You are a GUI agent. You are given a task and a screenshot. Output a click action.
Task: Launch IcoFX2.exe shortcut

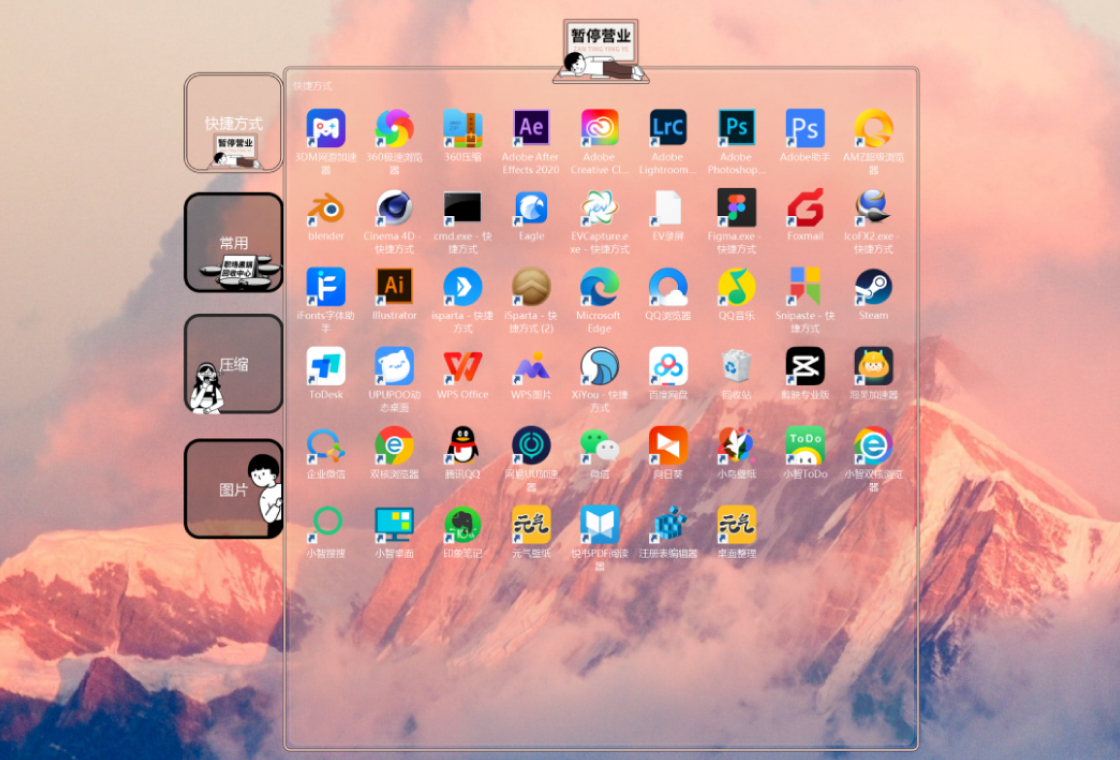point(874,207)
